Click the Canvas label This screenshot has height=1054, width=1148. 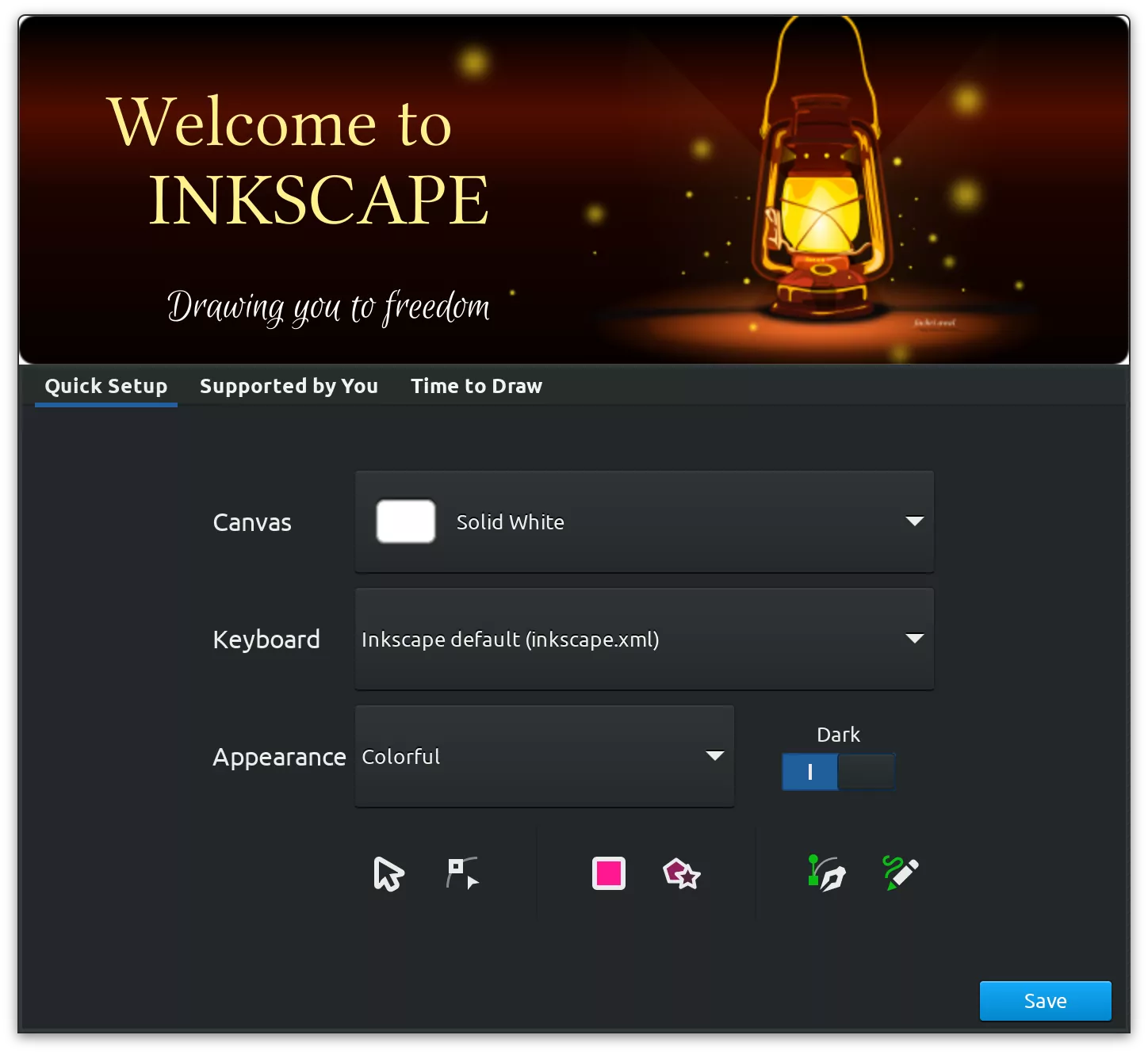tap(252, 522)
